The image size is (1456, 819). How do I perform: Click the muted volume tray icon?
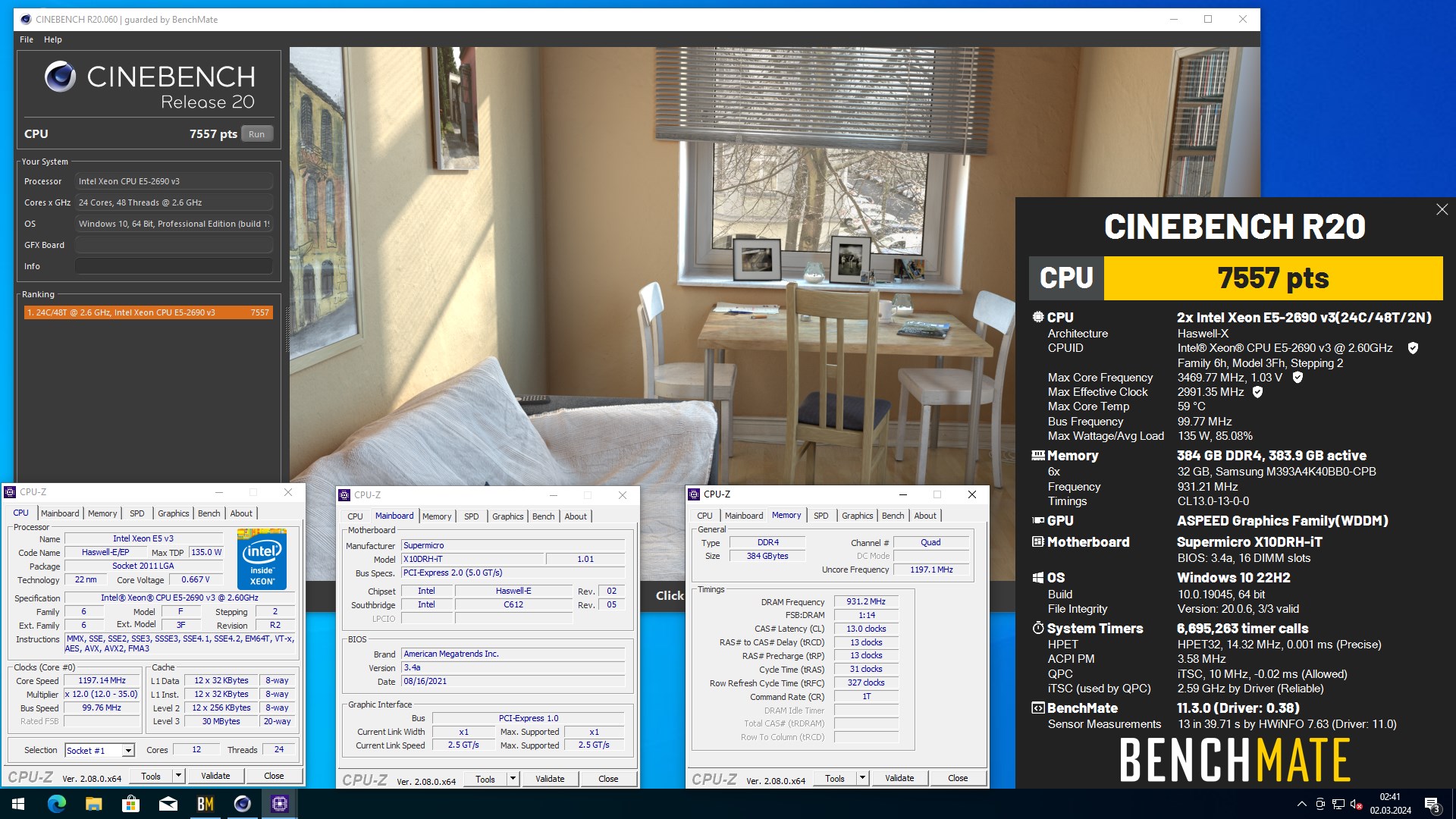(1357, 804)
